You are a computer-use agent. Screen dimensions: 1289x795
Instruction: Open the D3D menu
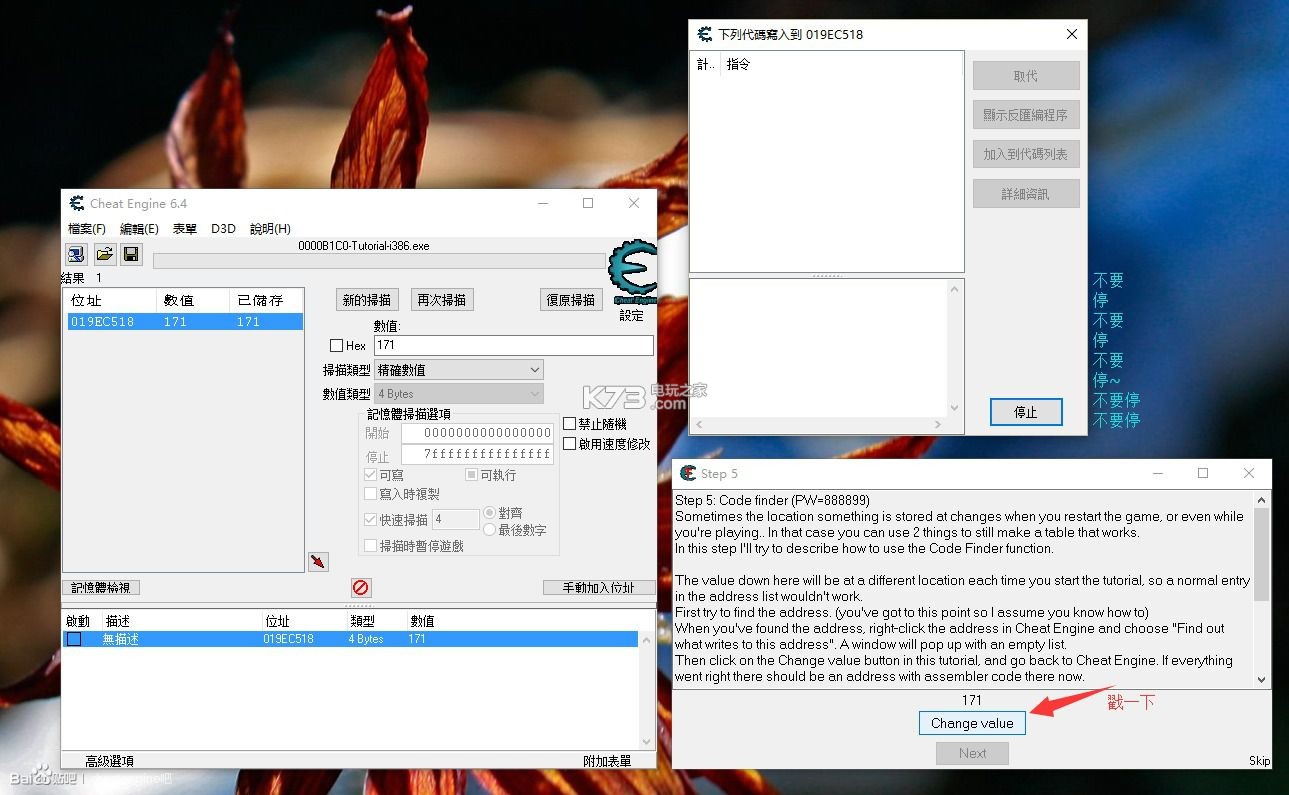223,228
